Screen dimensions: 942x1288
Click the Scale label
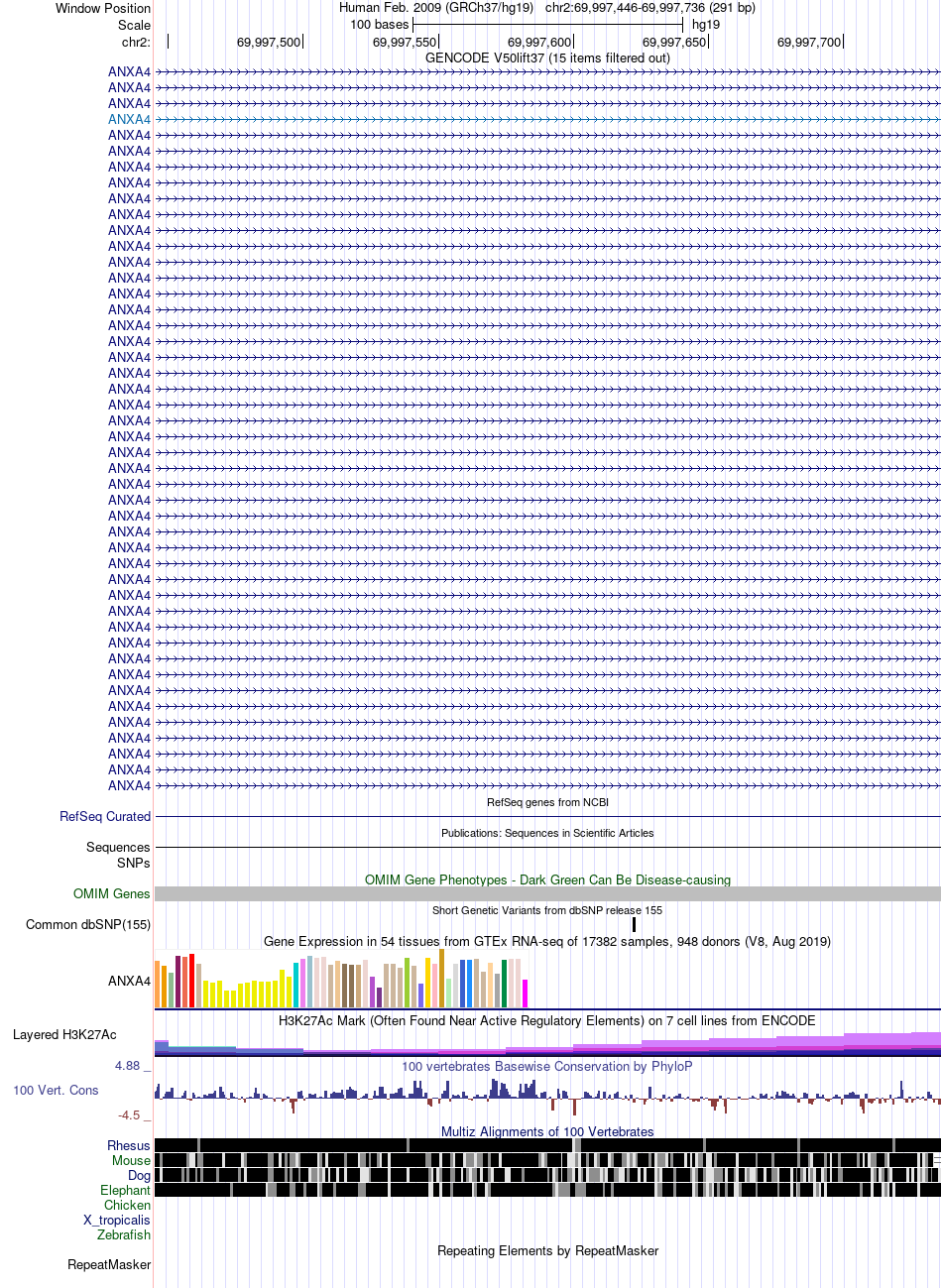[135, 26]
